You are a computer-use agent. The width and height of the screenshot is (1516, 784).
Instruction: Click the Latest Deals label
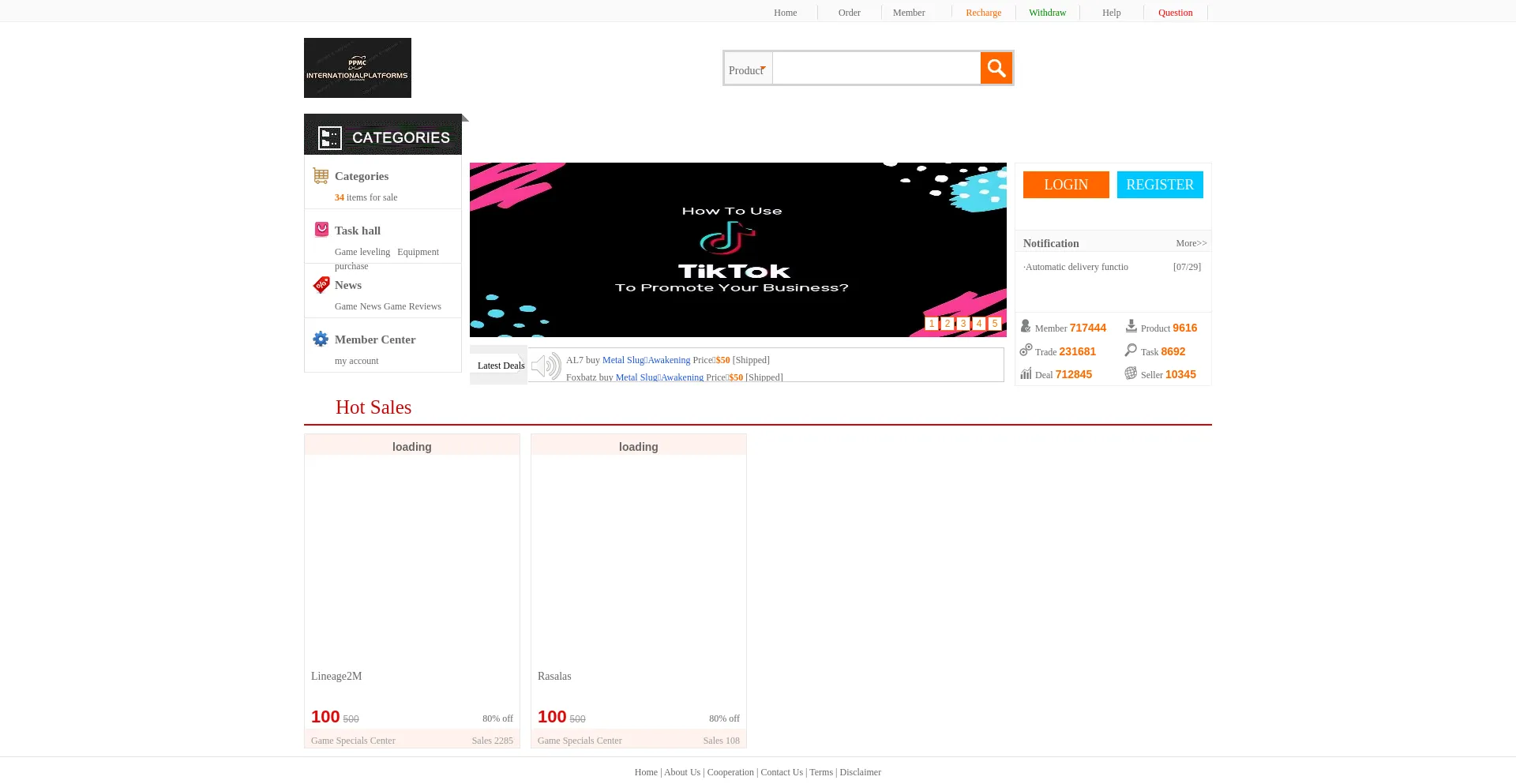tap(501, 366)
